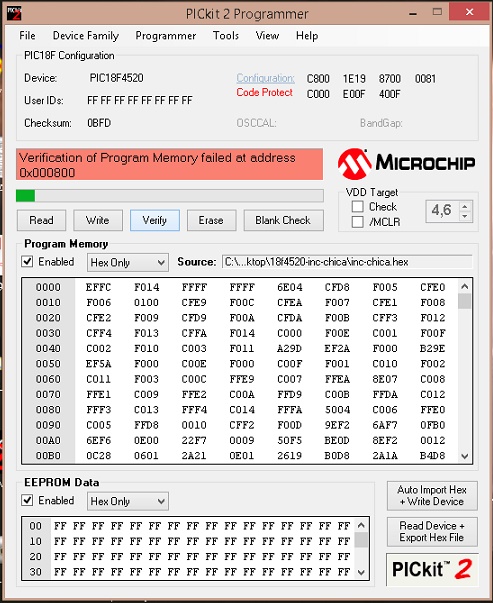Toggle the VDD Target Check checkbox
The height and width of the screenshot is (603, 493).
pos(358,207)
